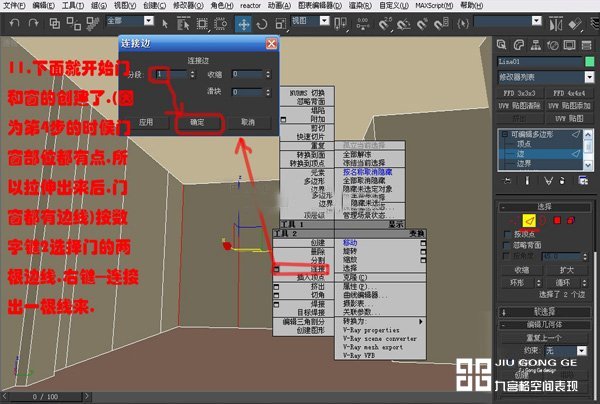This screenshot has height=404, width=600.
Task: Click Make Unique icon below modifier stack
Action: (x=548, y=181)
